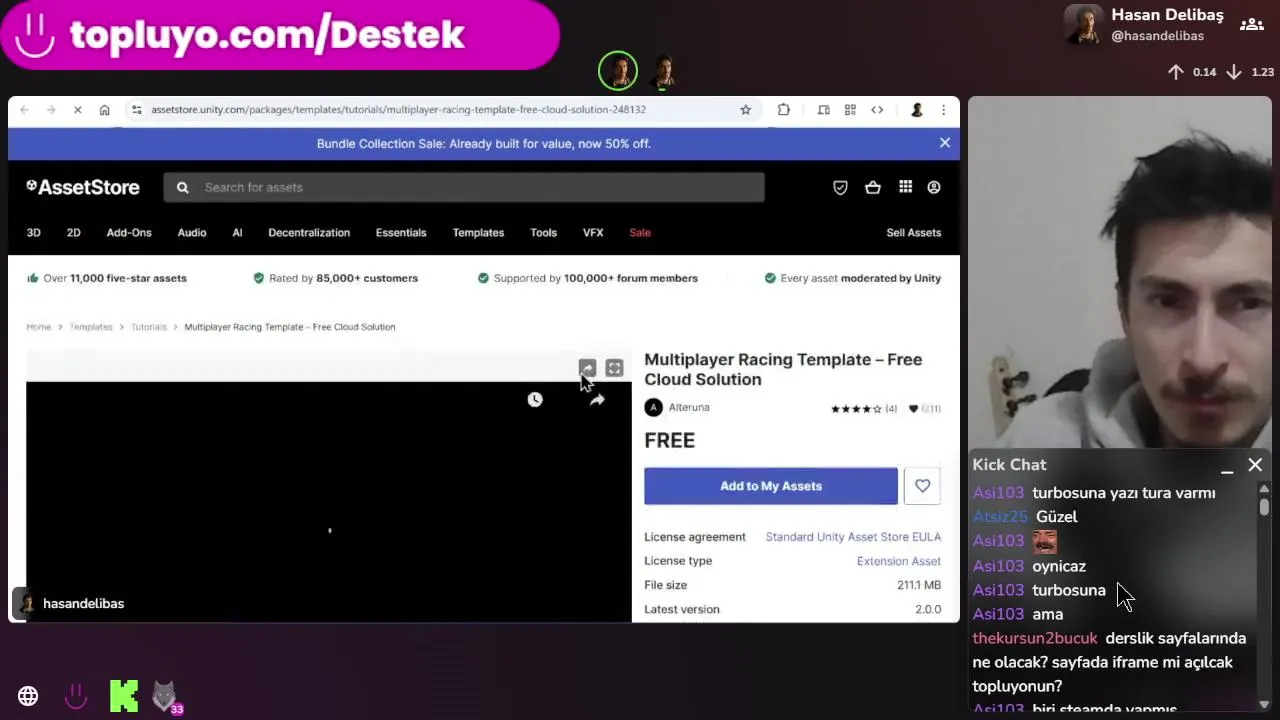Open the browser profile avatar
Screen dimensions: 1280x720
[916, 110]
